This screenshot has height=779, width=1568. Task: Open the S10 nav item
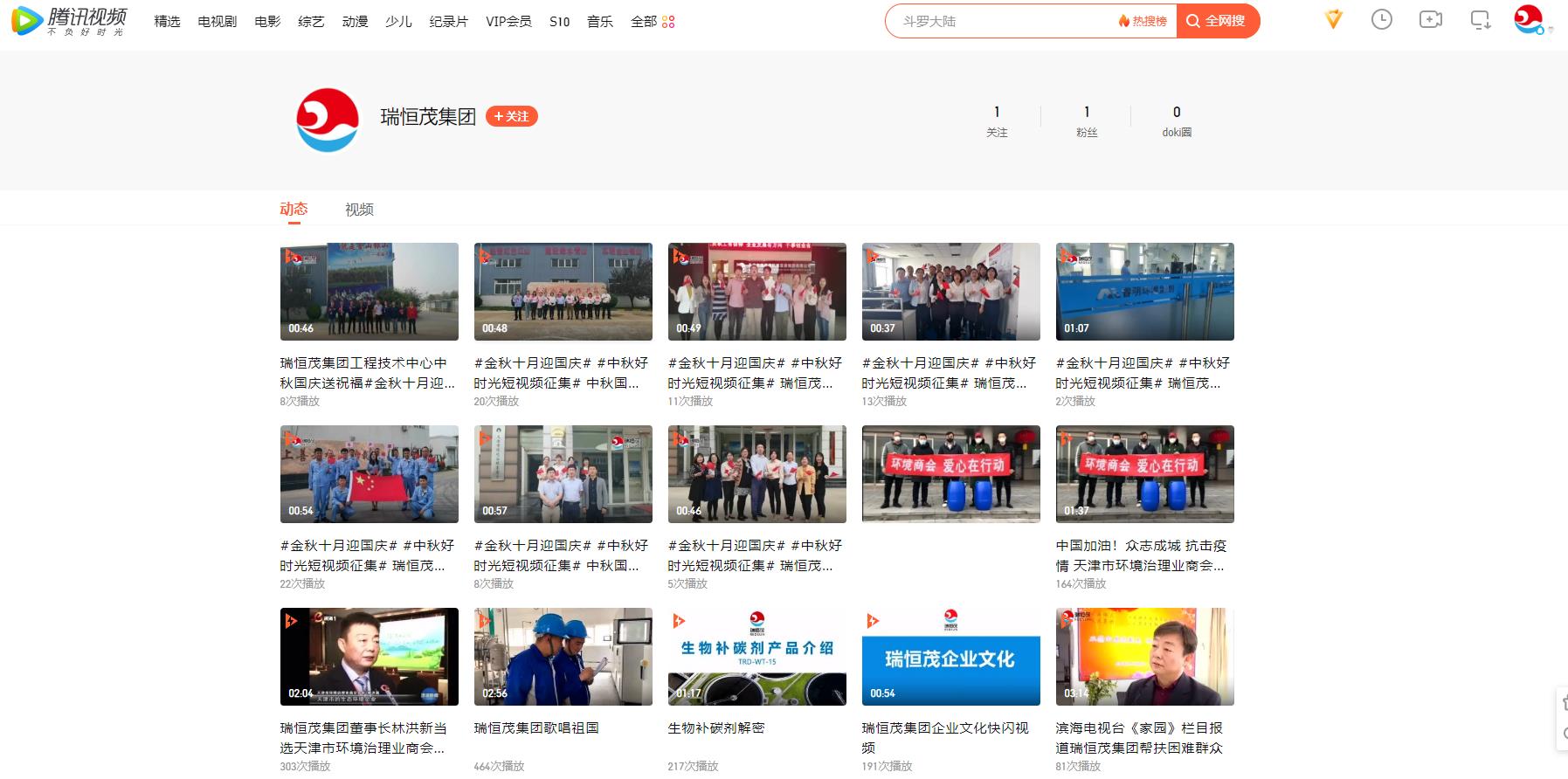pos(559,21)
